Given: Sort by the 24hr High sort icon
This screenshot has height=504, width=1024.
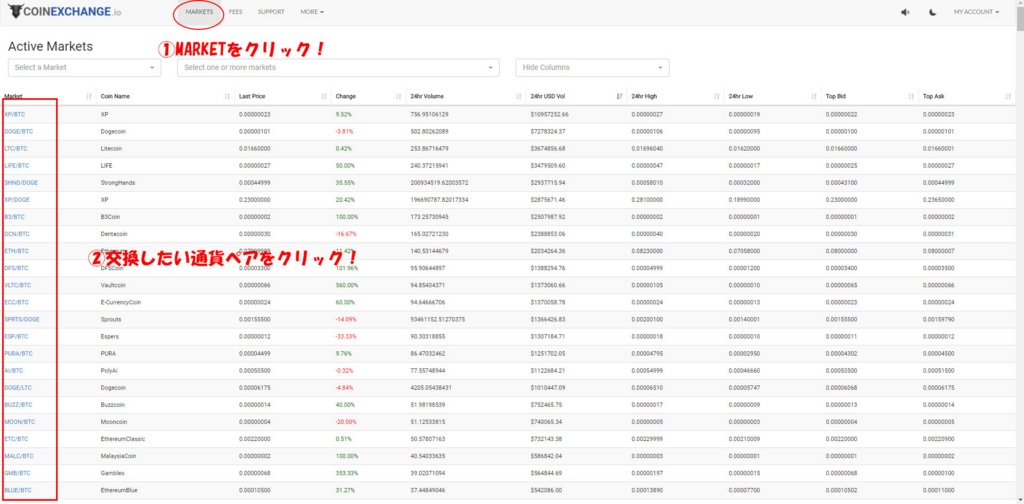Looking at the screenshot, I should 717,97.
